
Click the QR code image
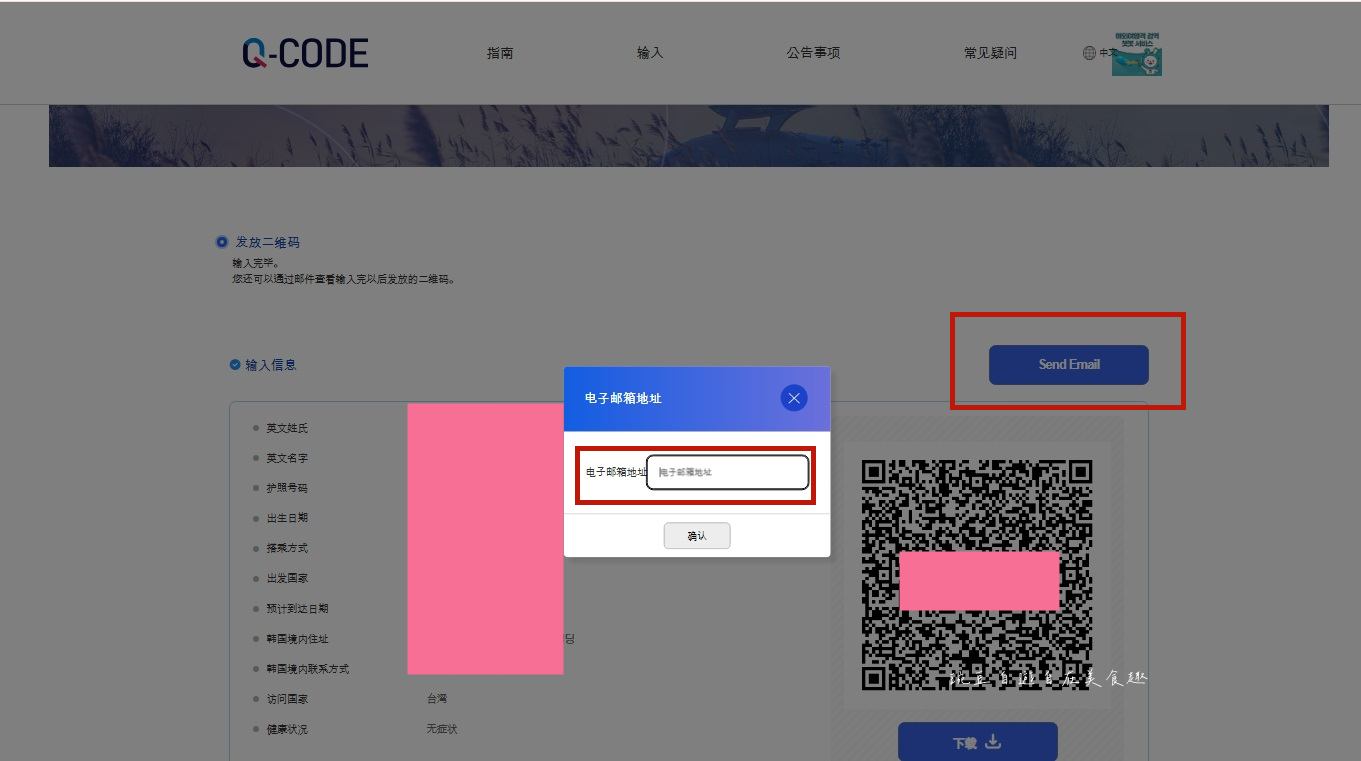click(x=977, y=575)
